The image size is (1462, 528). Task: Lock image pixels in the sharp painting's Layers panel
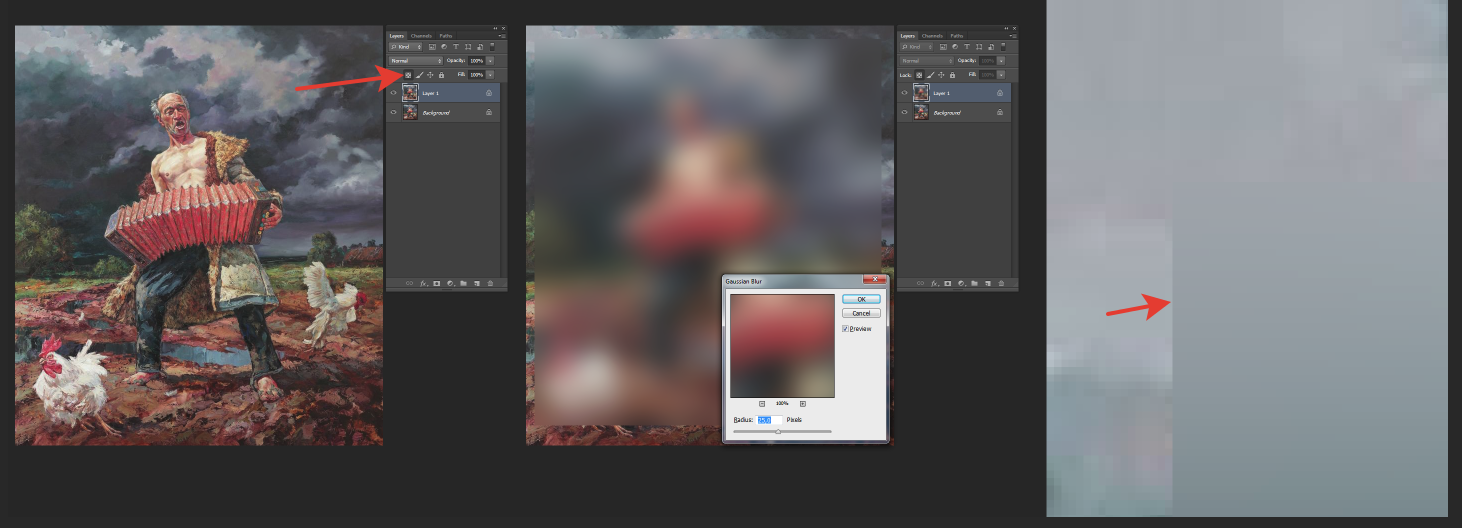click(x=419, y=75)
